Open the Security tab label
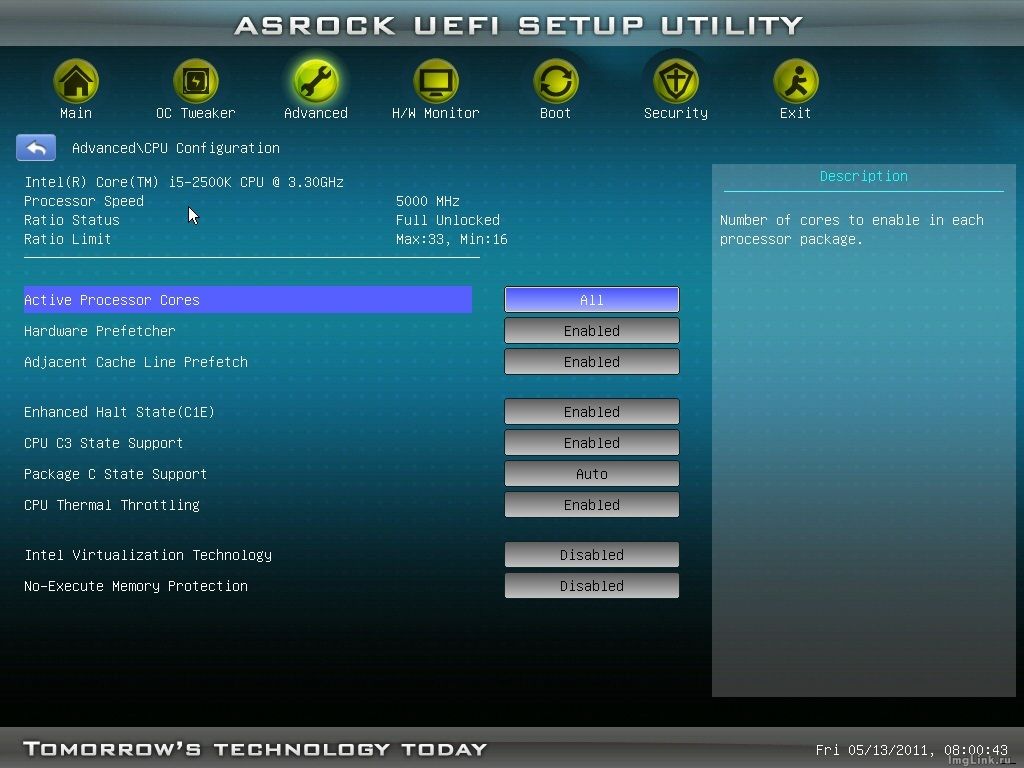This screenshot has height=768, width=1024. point(675,113)
